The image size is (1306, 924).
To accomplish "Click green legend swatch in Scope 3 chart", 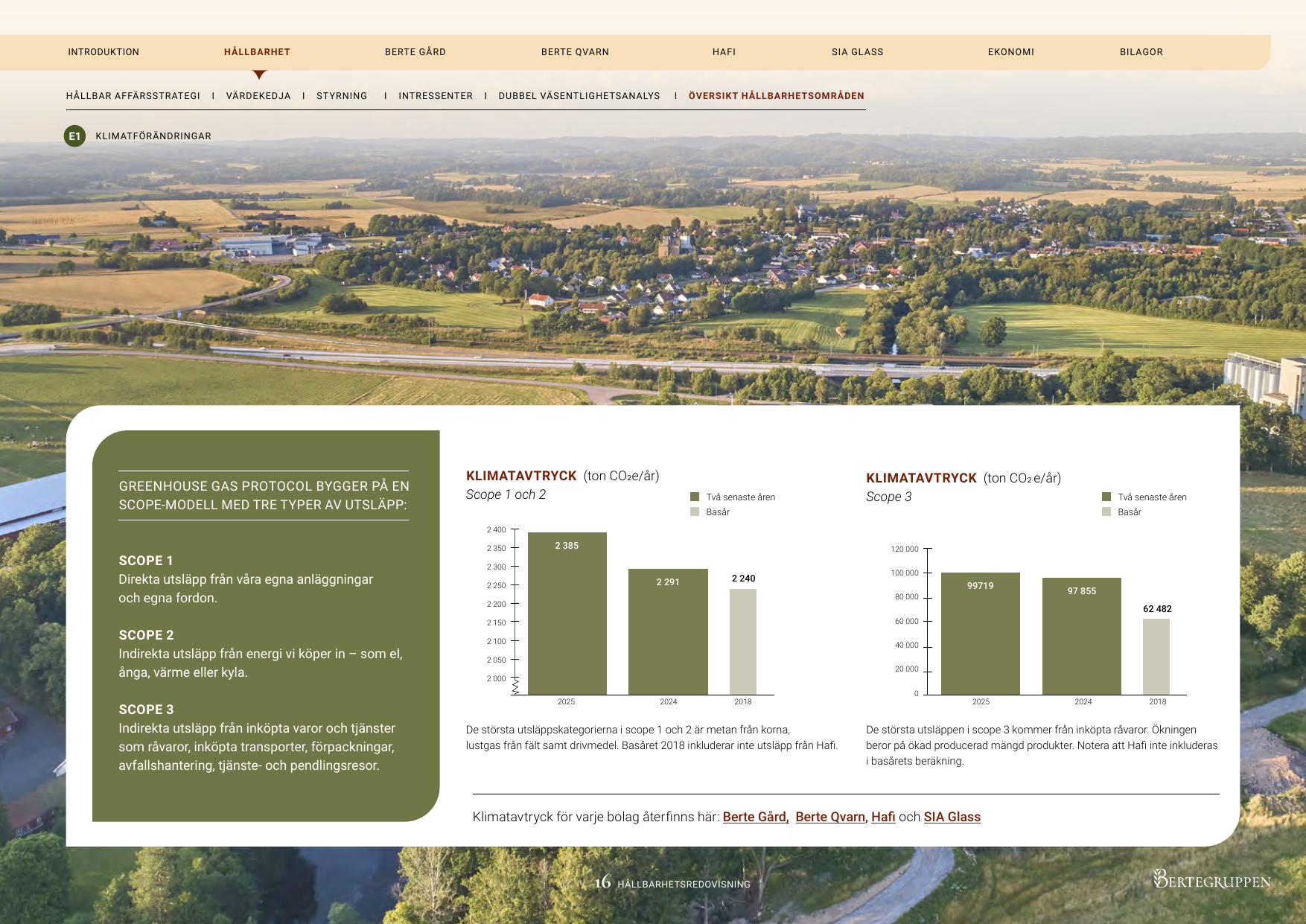I will (x=1106, y=497).
